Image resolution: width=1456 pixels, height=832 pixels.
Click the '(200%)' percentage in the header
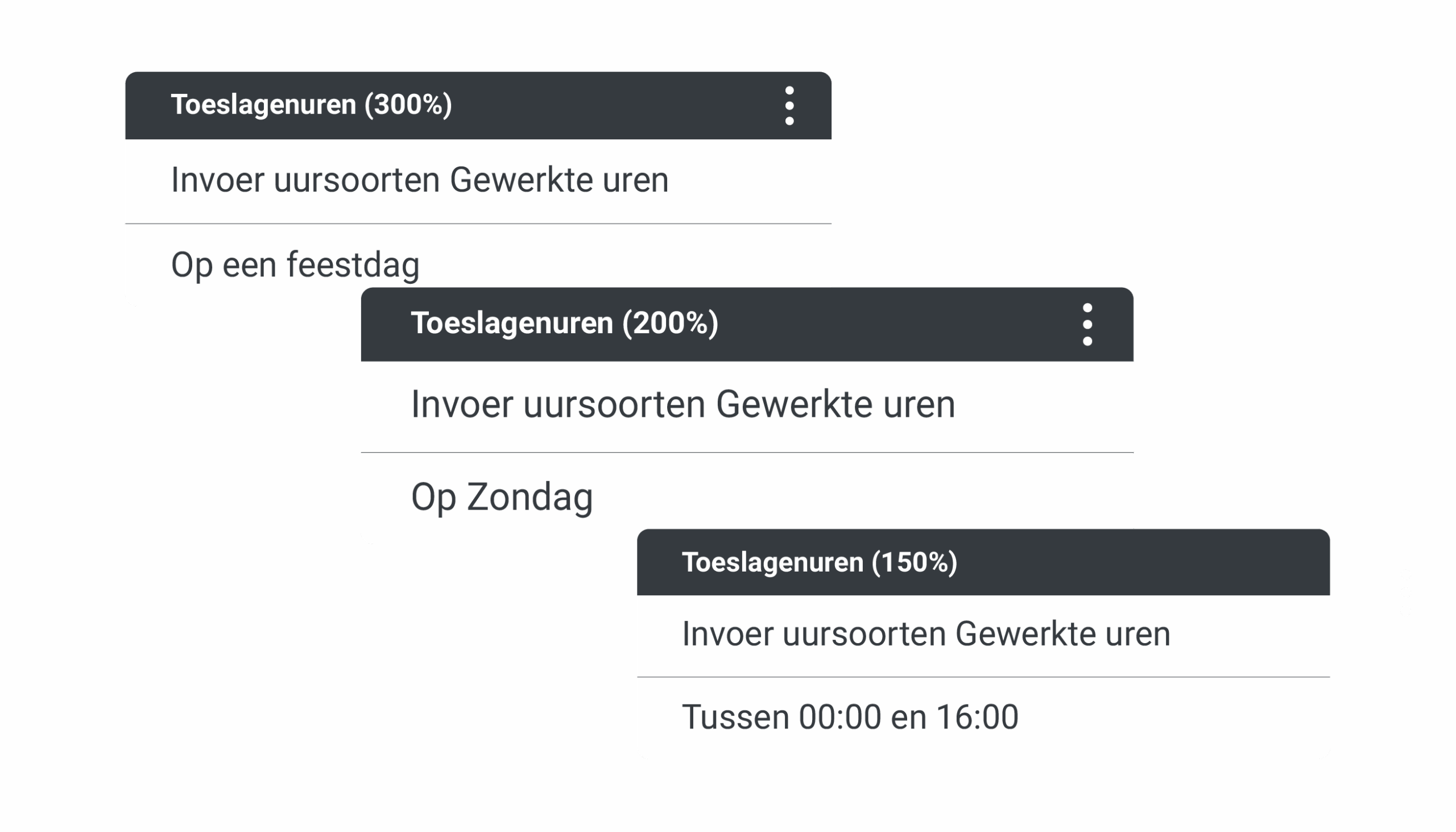click(670, 323)
